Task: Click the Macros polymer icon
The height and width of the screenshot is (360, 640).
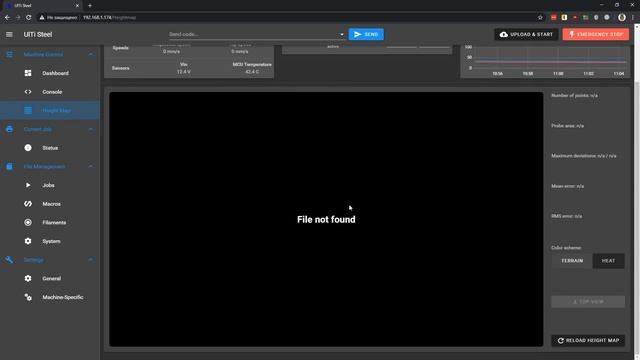Action: [x=28, y=204]
